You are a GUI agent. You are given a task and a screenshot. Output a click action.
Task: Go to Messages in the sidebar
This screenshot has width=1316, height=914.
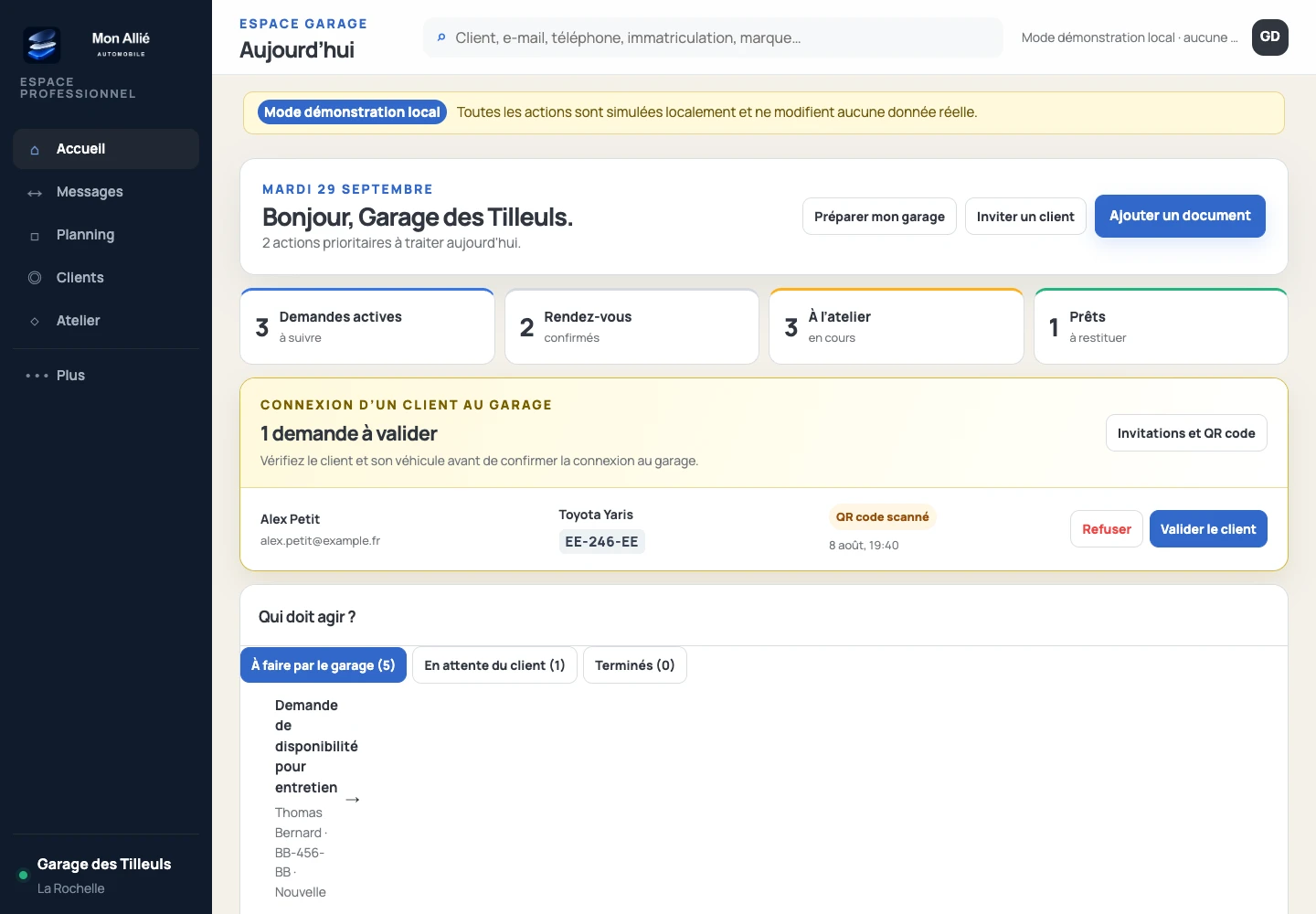tap(106, 192)
